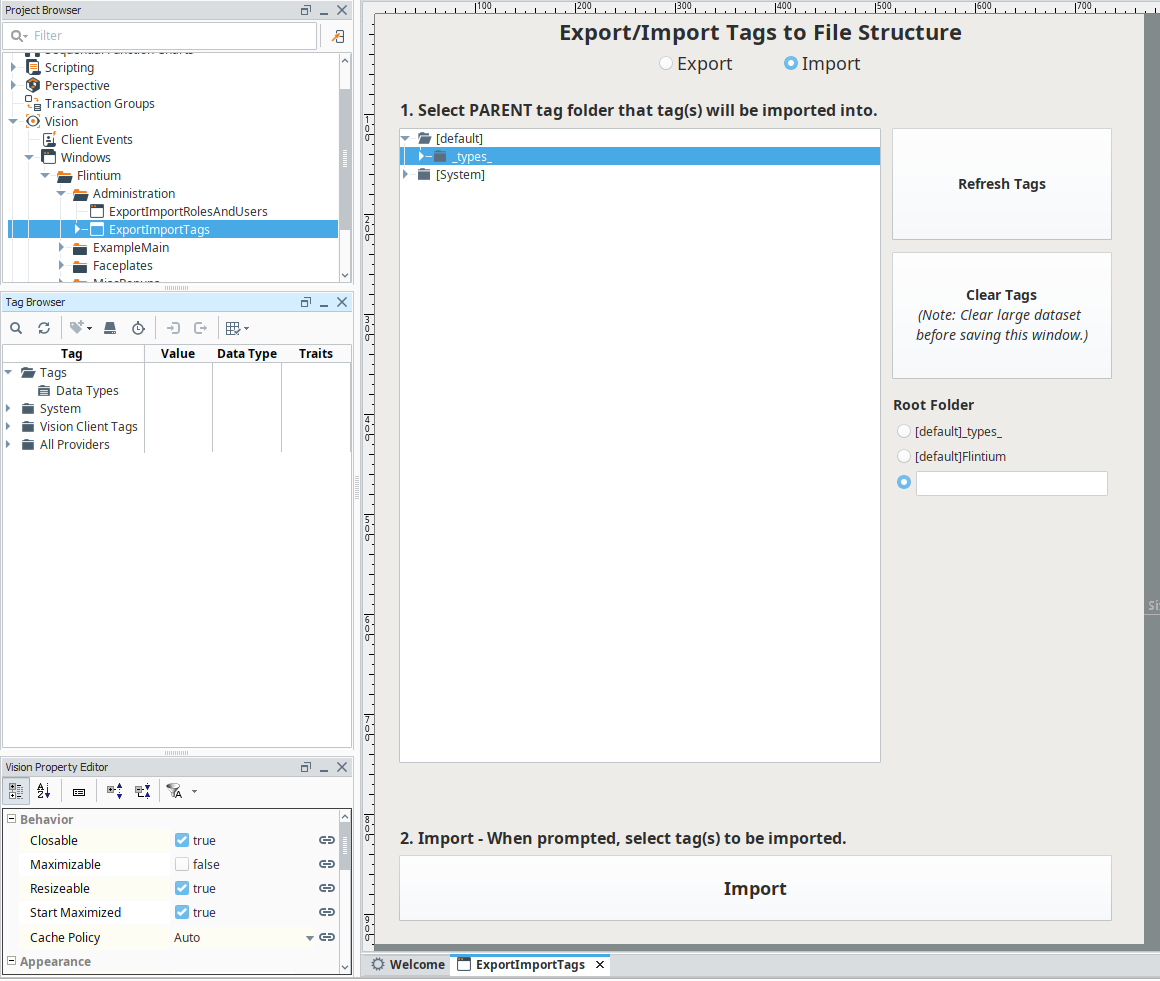1160x981 pixels.
Task: Open ExportImportRolesAndUsers window
Action: coord(188,212)
